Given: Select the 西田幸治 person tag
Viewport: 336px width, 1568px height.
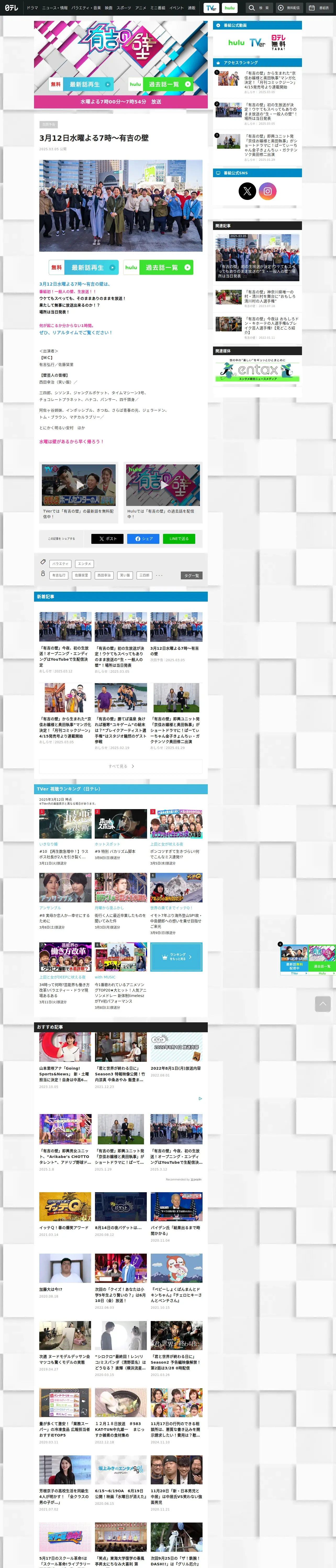Looking at the screenshot, I should point(104,575).
